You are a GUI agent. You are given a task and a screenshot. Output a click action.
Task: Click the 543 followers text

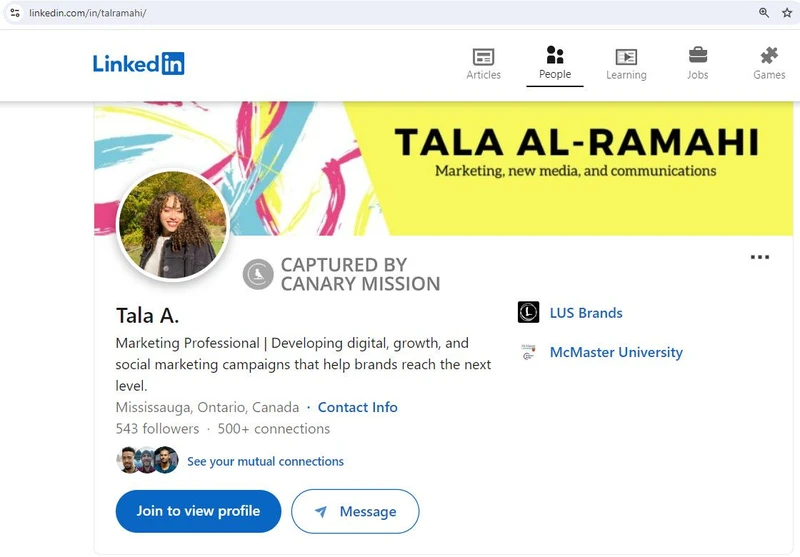point(157,428)
